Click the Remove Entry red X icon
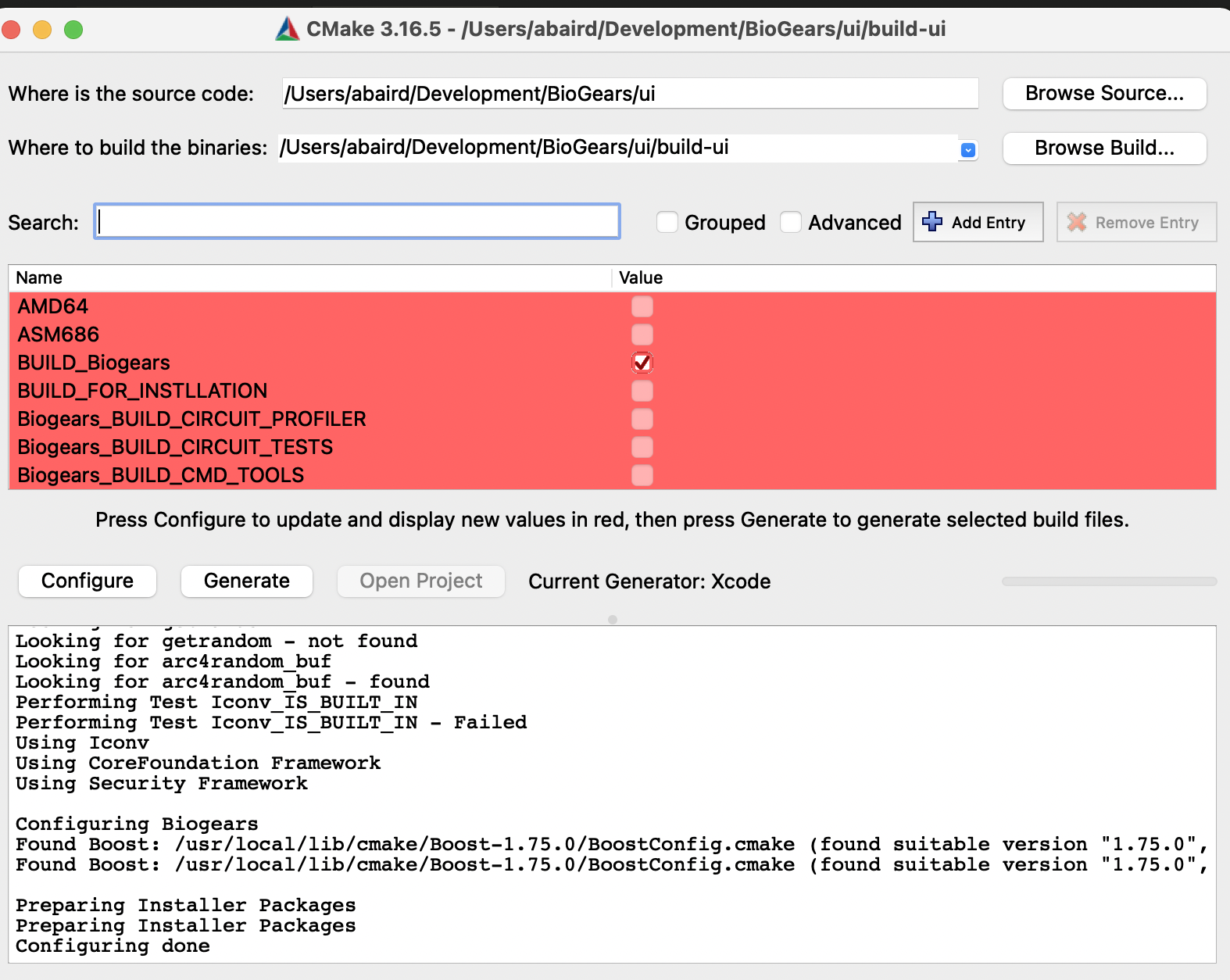The image size is (1230, 980). [1077, 223]
